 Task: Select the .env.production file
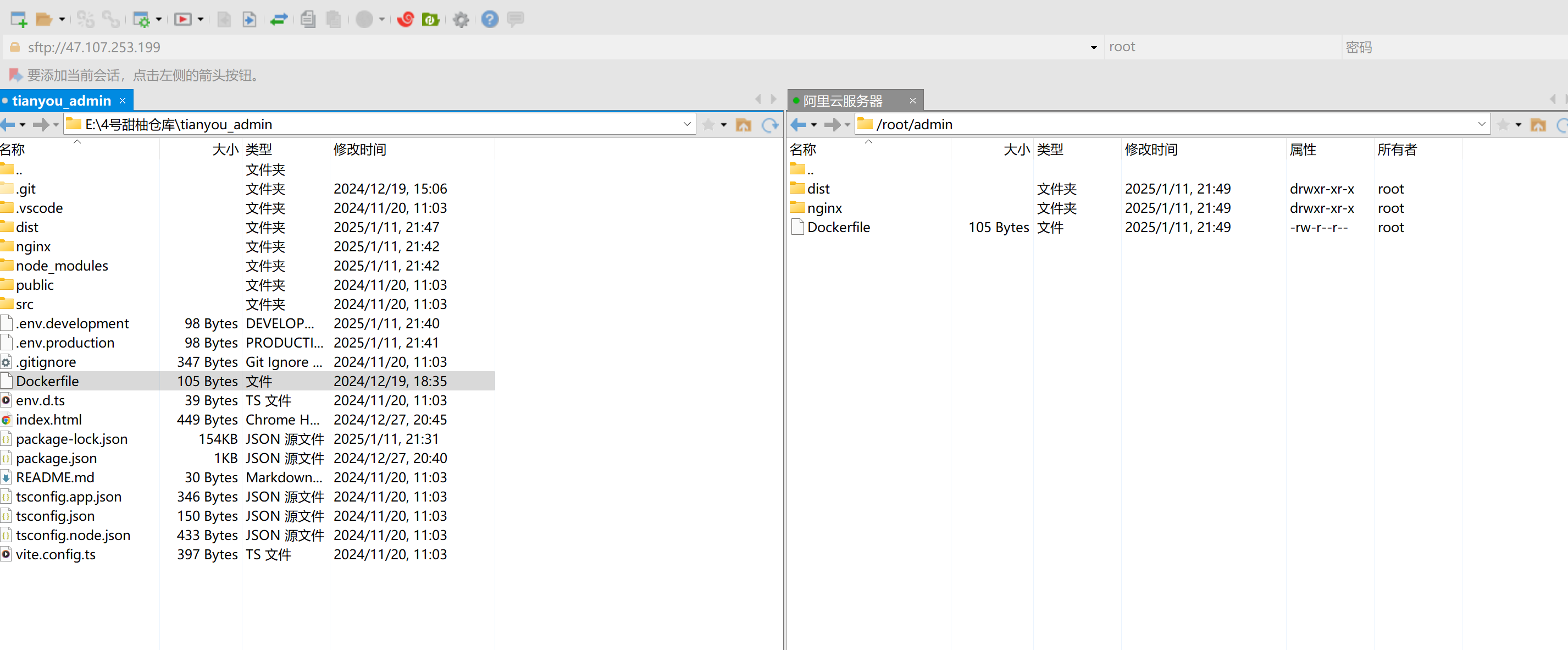pyautogui.click(x=64, y=343)
